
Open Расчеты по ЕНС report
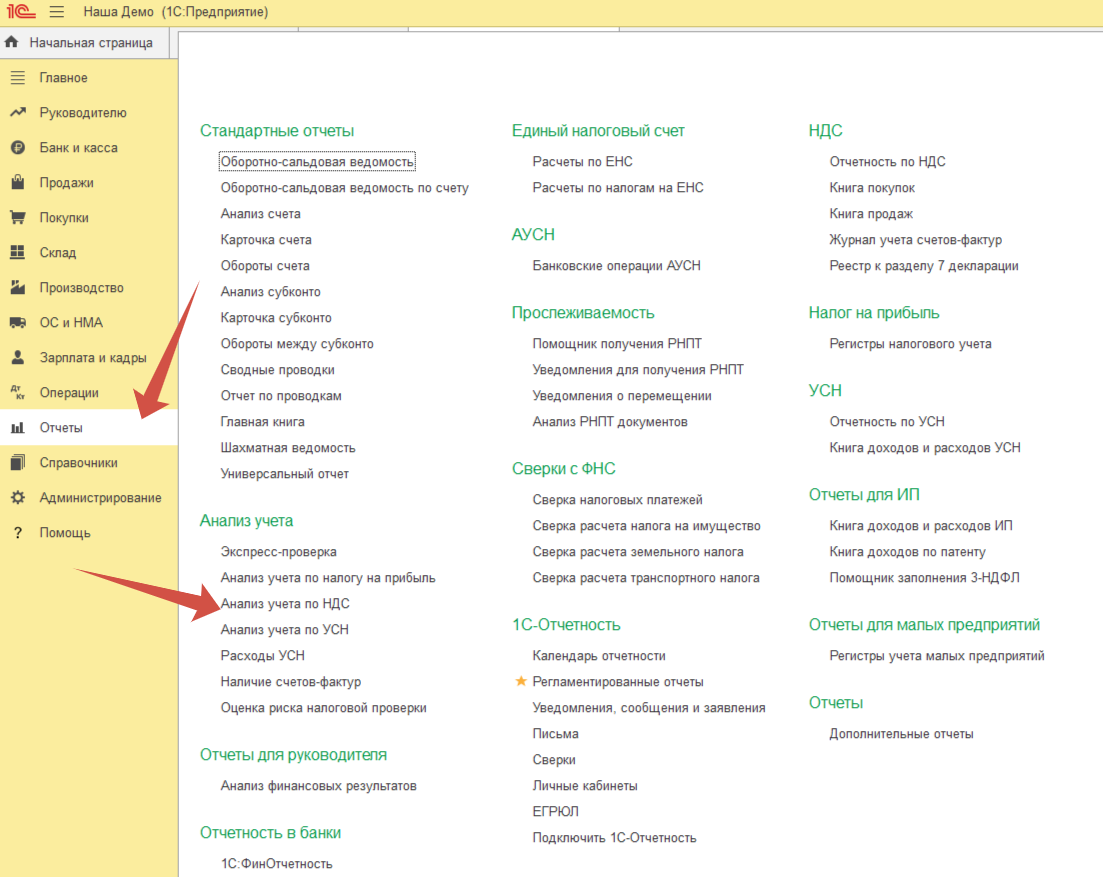[x=582, y=162]
